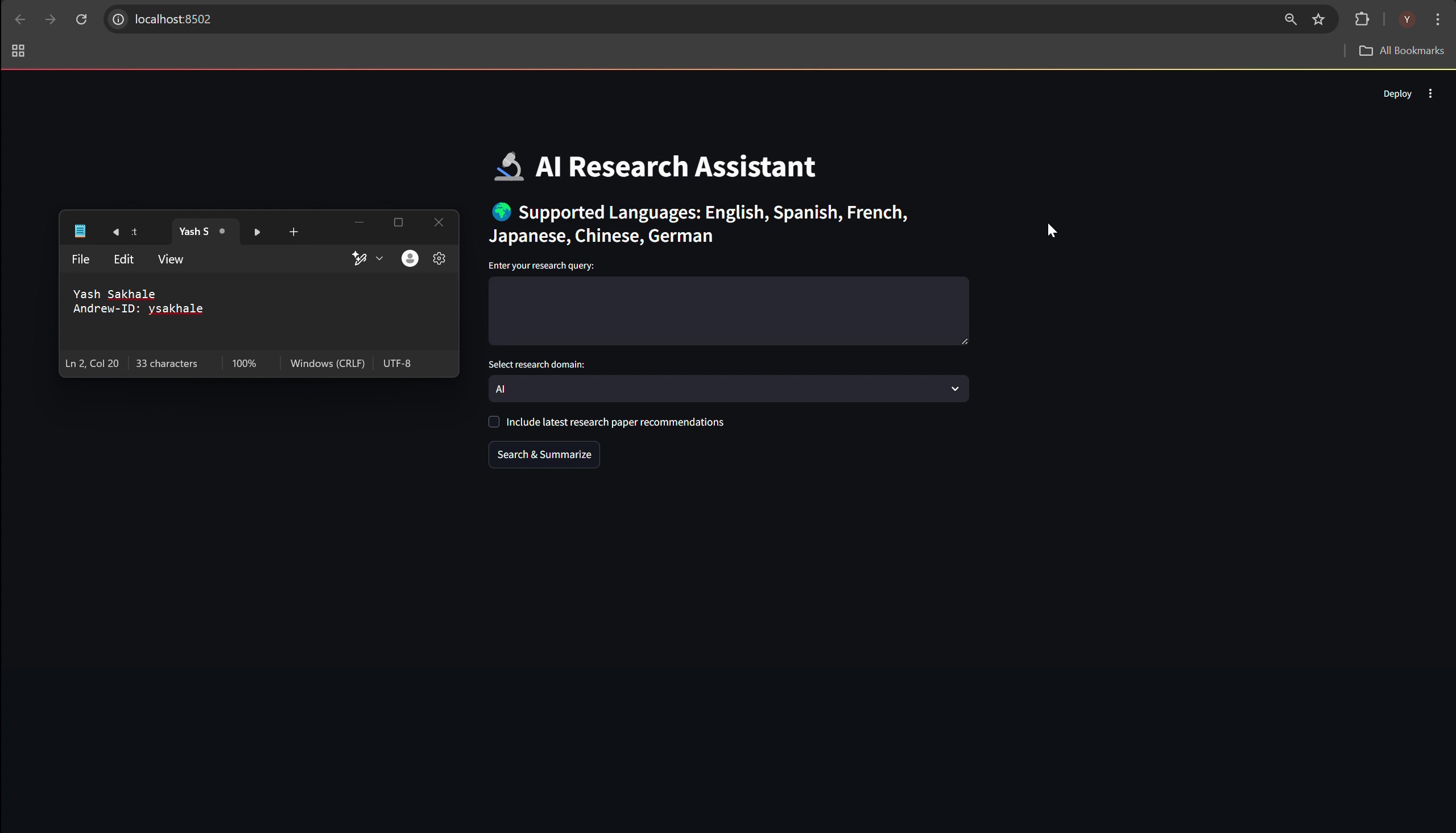The height and width of the screenshot is (833, 1456).
Task: Open Notepad settings gear icon
Action: point(439,258)
